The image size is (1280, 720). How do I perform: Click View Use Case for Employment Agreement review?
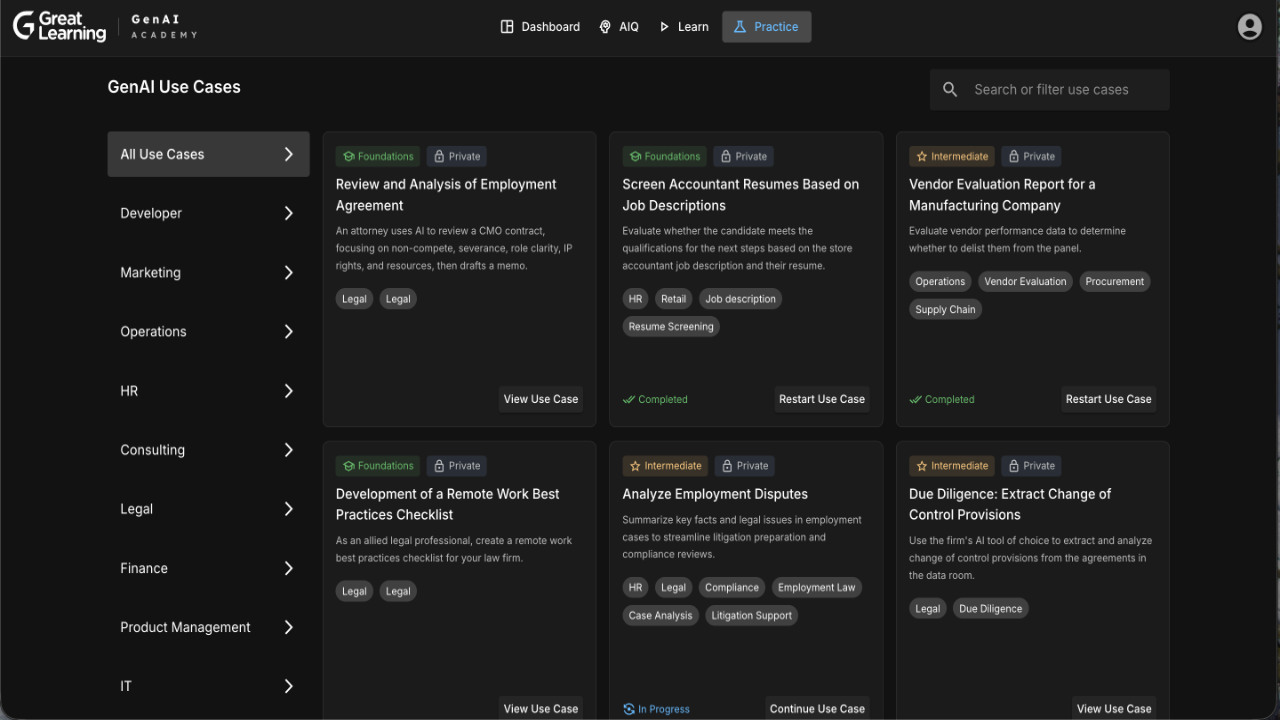[540, 399]
